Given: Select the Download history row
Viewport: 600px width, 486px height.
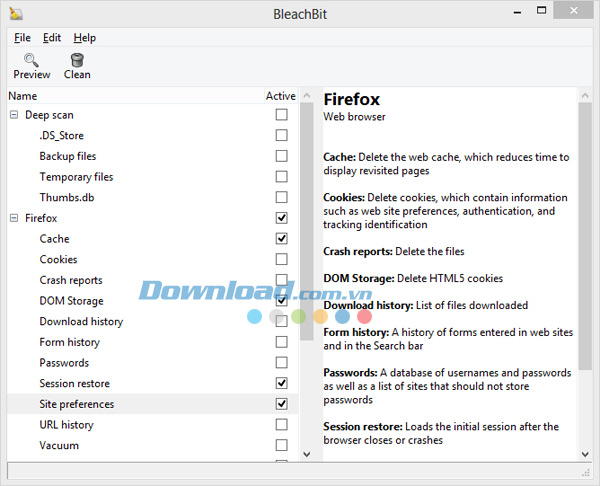Looking at the screenshot, I should 153,321.
